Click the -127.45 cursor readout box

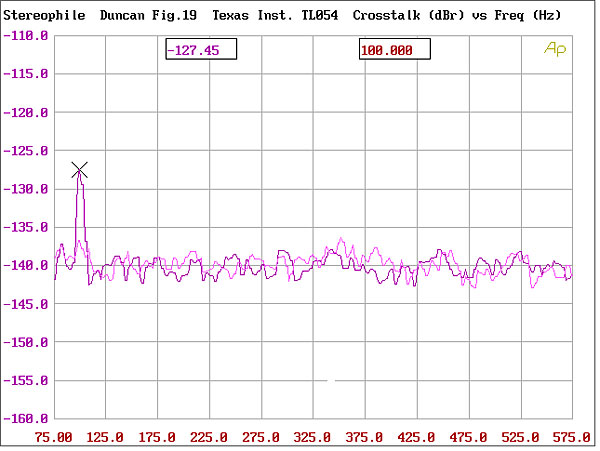pos(201,49)
